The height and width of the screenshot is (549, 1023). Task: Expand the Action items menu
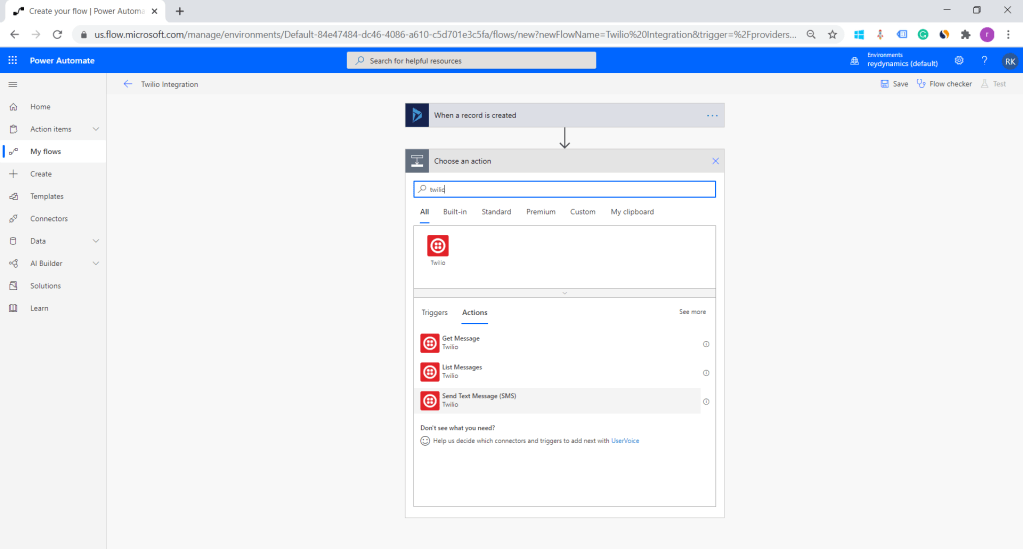coord(96,129)
